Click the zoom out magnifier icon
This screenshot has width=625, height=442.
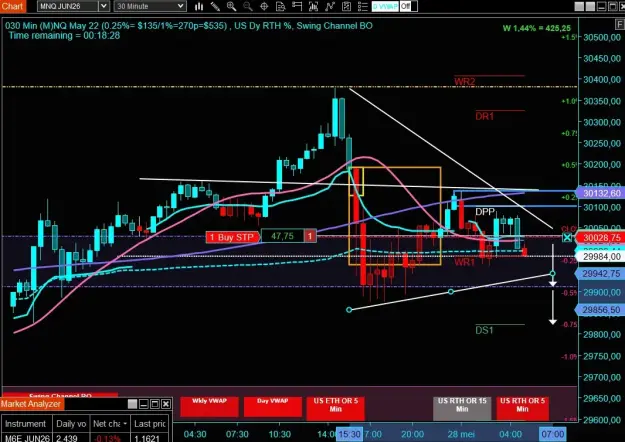(248, 6)
